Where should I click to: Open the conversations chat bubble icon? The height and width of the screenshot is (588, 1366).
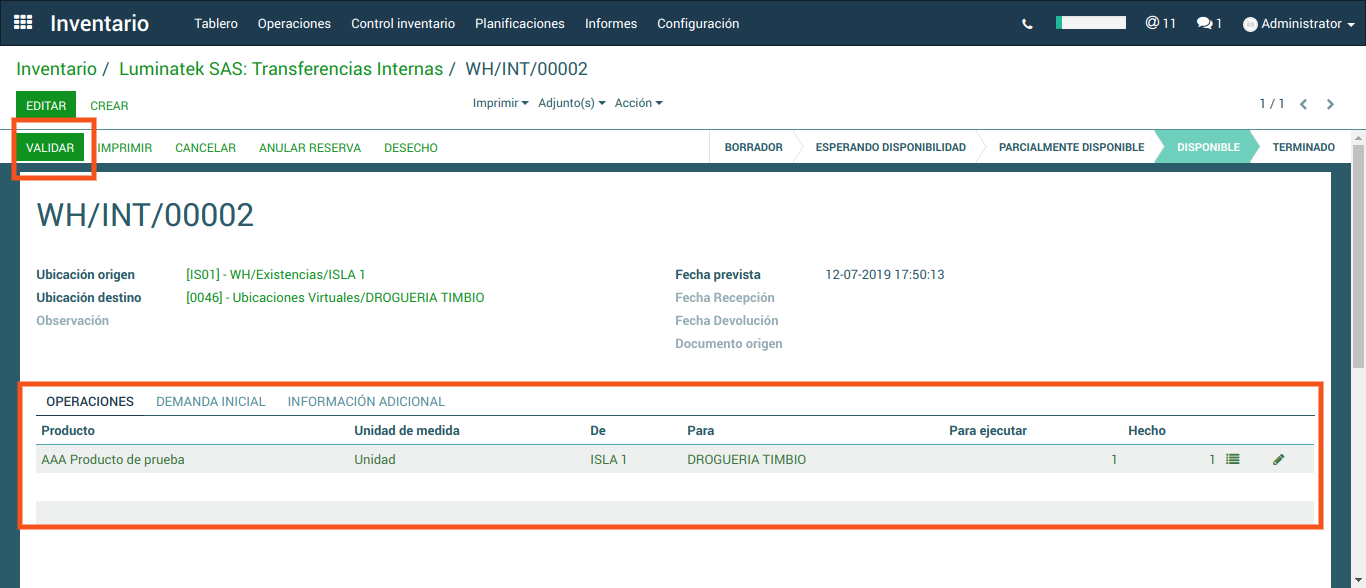[1209, 23]
